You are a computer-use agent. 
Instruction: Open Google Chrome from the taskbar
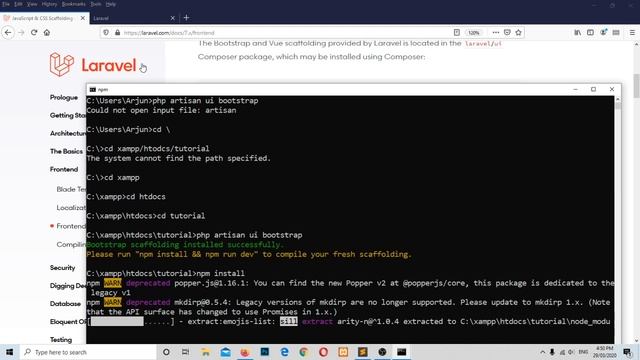click(304, 352)
